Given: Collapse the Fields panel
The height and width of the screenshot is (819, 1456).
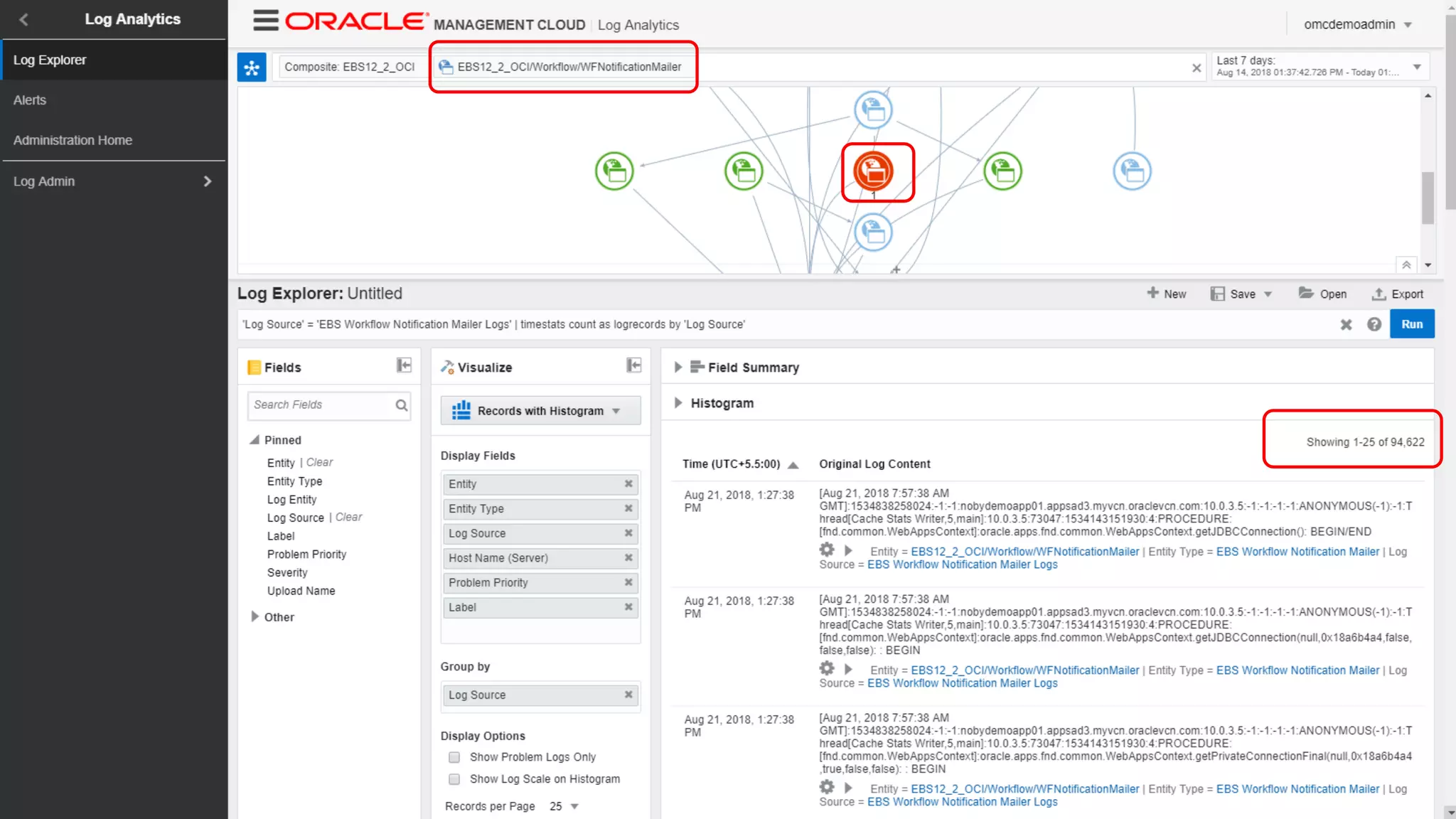Looking at the screenshot, I should (x=404, y=365).
